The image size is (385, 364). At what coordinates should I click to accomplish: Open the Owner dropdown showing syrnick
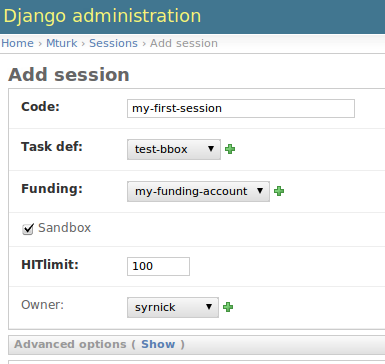[173, 307]
